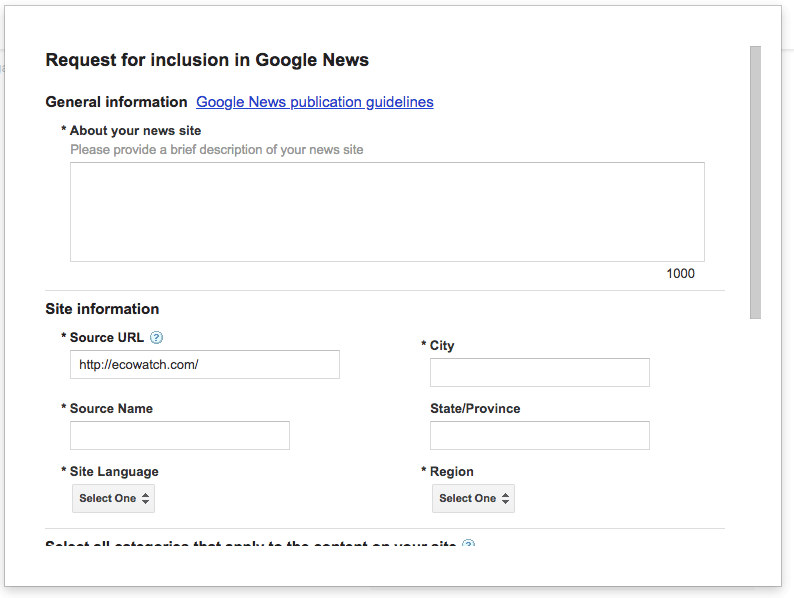Expand the Site Language dropdown
The width and height of the screenshot is (794, 598).
[113, 498]
